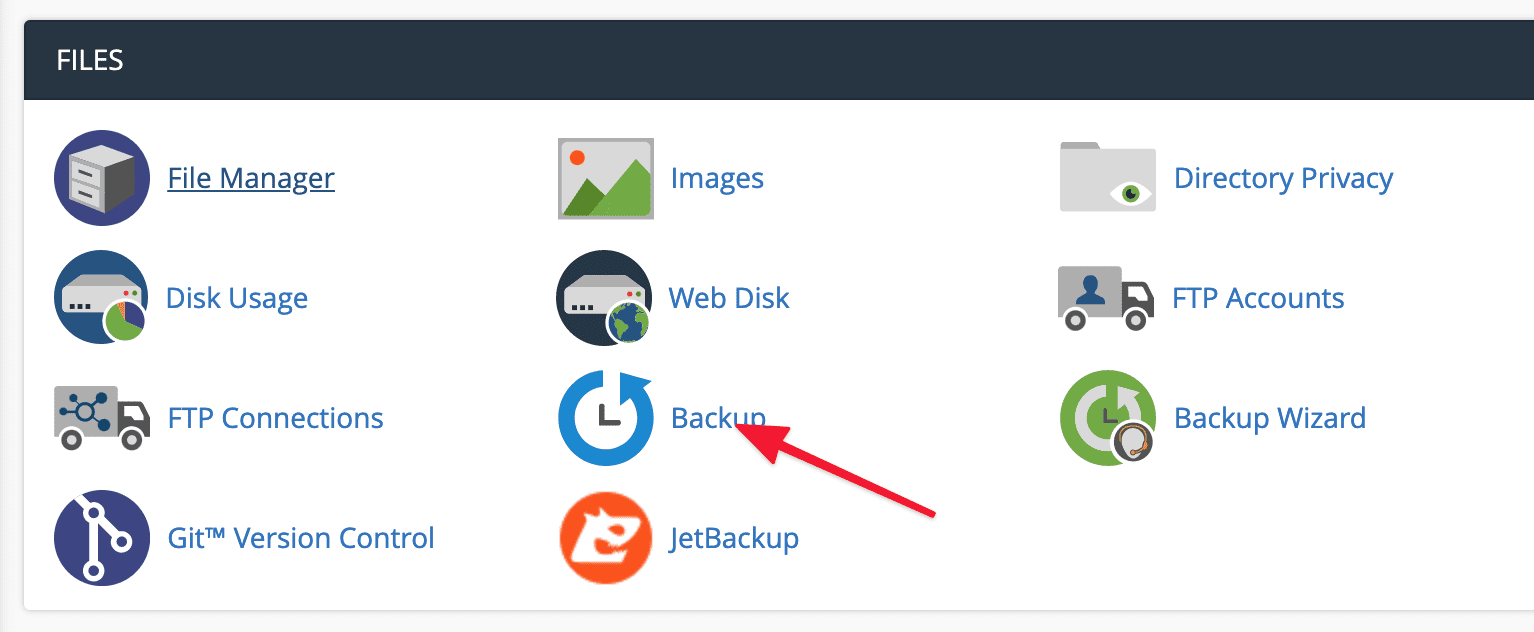Viewport: 1534px width, 632px height.
Task: Open the Directory Privacy link
Action: (x=1284, y=178)
